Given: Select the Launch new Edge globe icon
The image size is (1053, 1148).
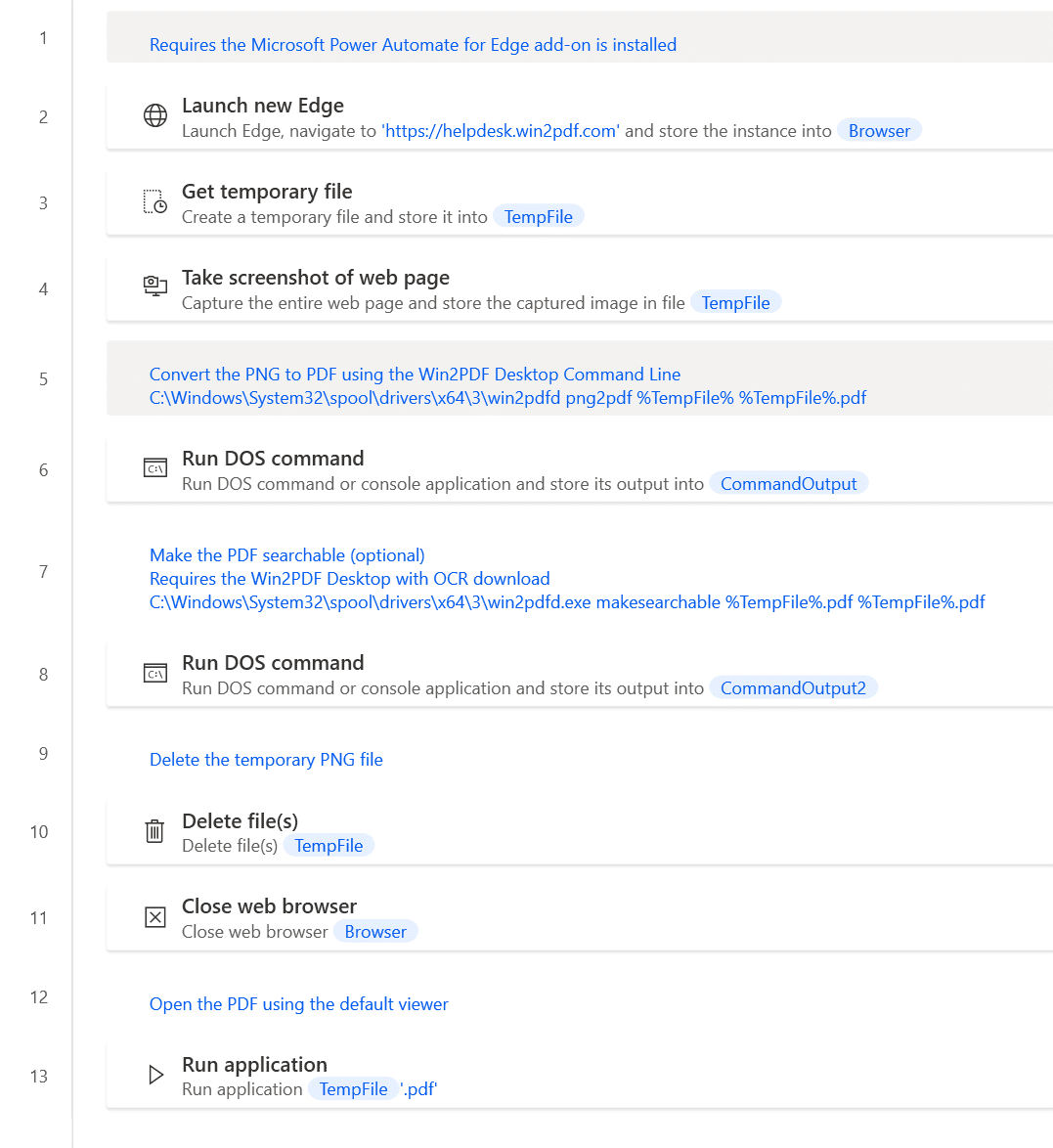Looking at the screenshot, I should click(x=155, y=114).
